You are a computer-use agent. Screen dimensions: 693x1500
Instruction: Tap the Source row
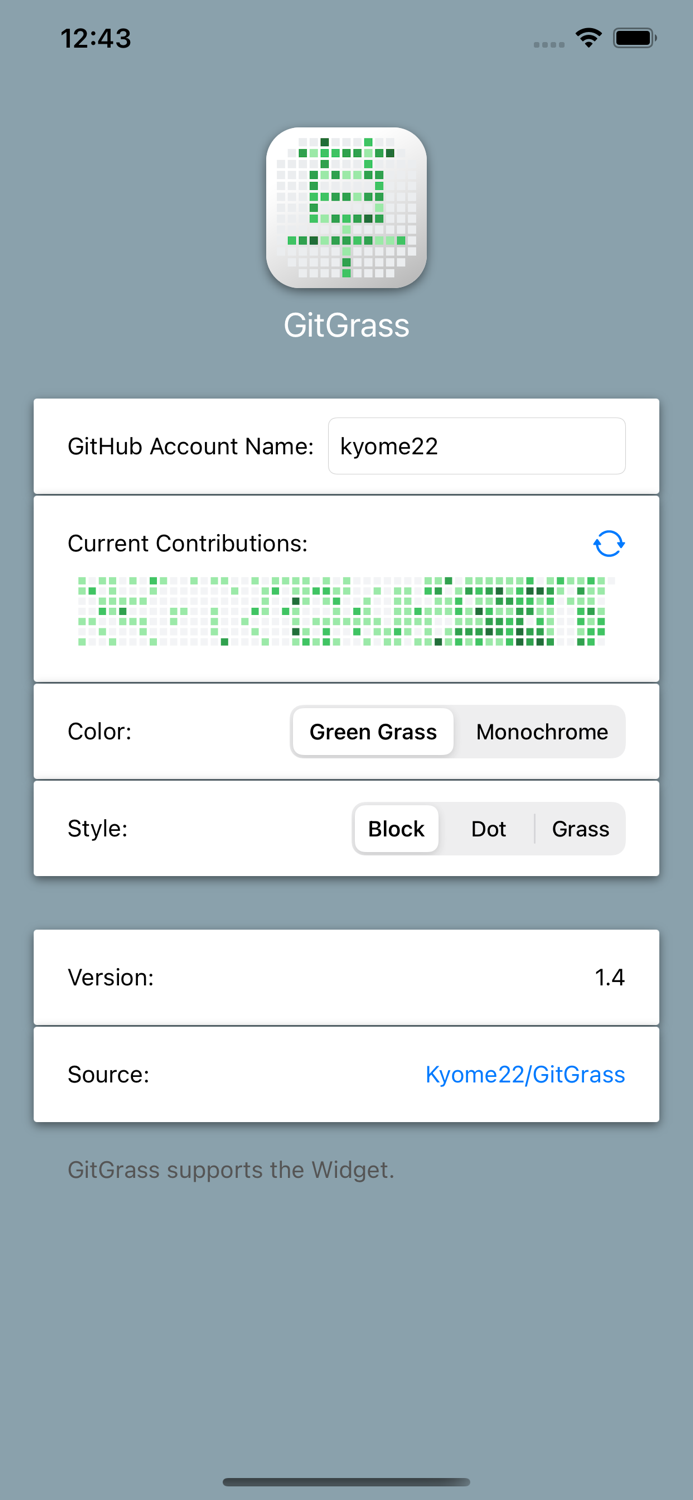pos(346,1074)
